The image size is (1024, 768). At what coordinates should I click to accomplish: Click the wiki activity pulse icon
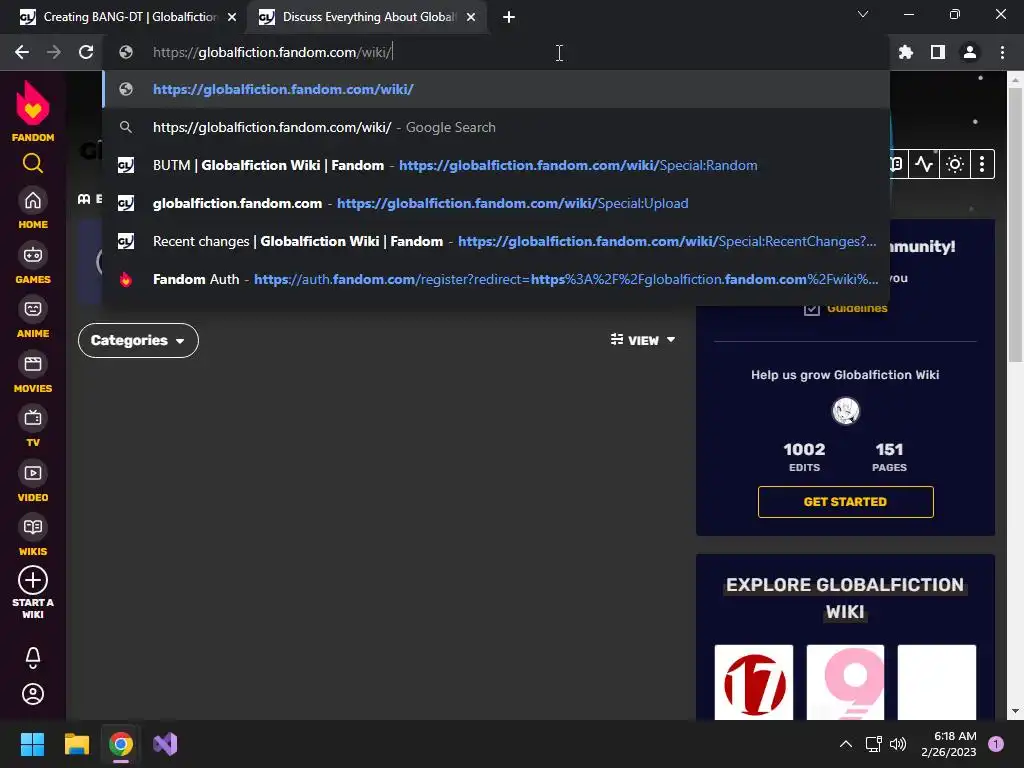click(x=924, y=164)
